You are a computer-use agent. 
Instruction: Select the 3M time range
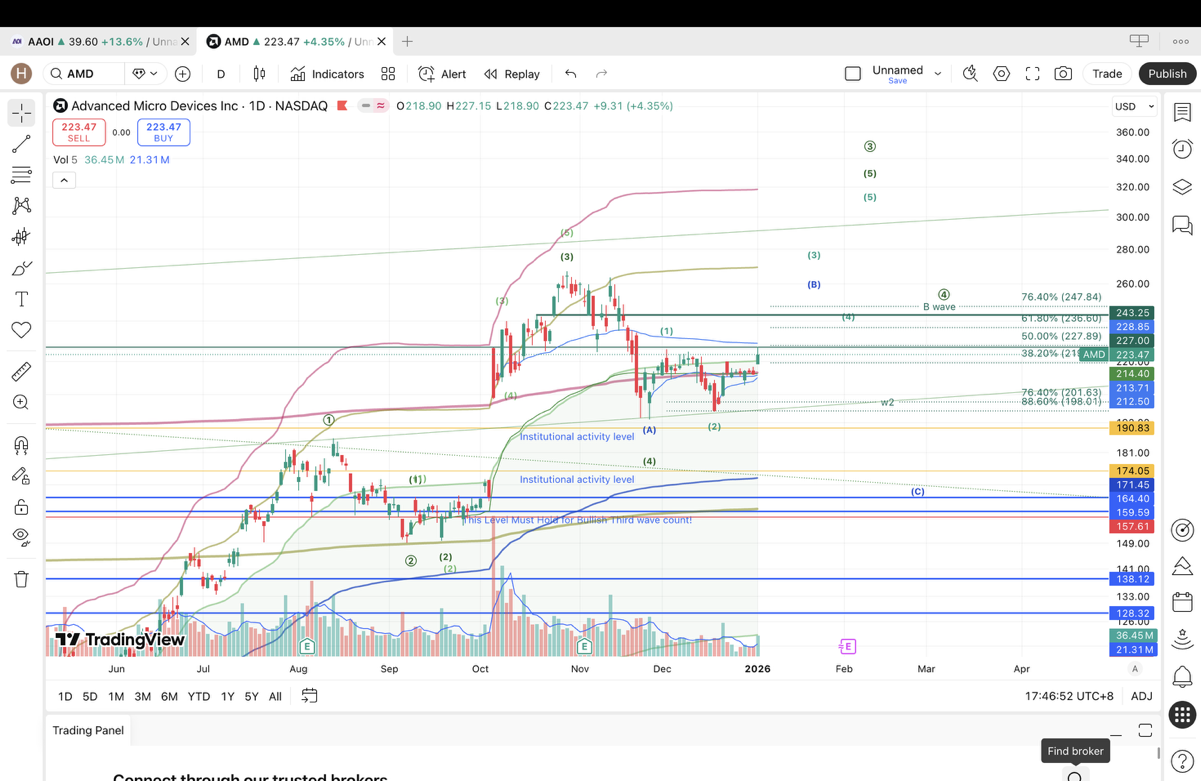pos(142,696)
